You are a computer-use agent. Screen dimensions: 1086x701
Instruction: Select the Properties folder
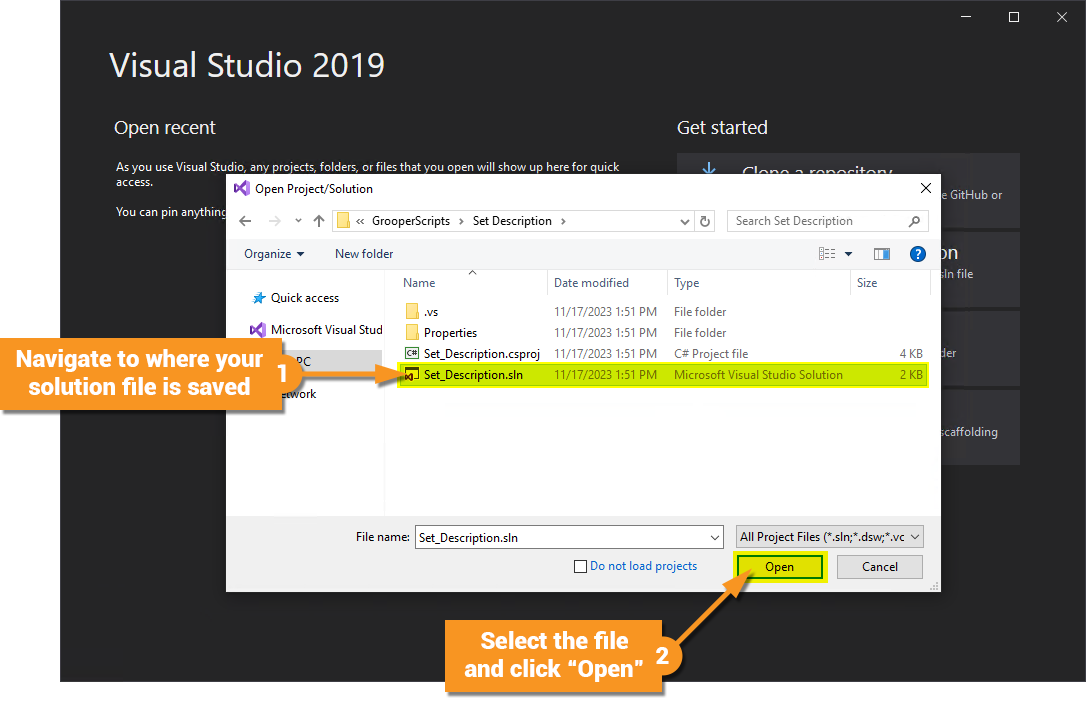(x=664, y=332)
